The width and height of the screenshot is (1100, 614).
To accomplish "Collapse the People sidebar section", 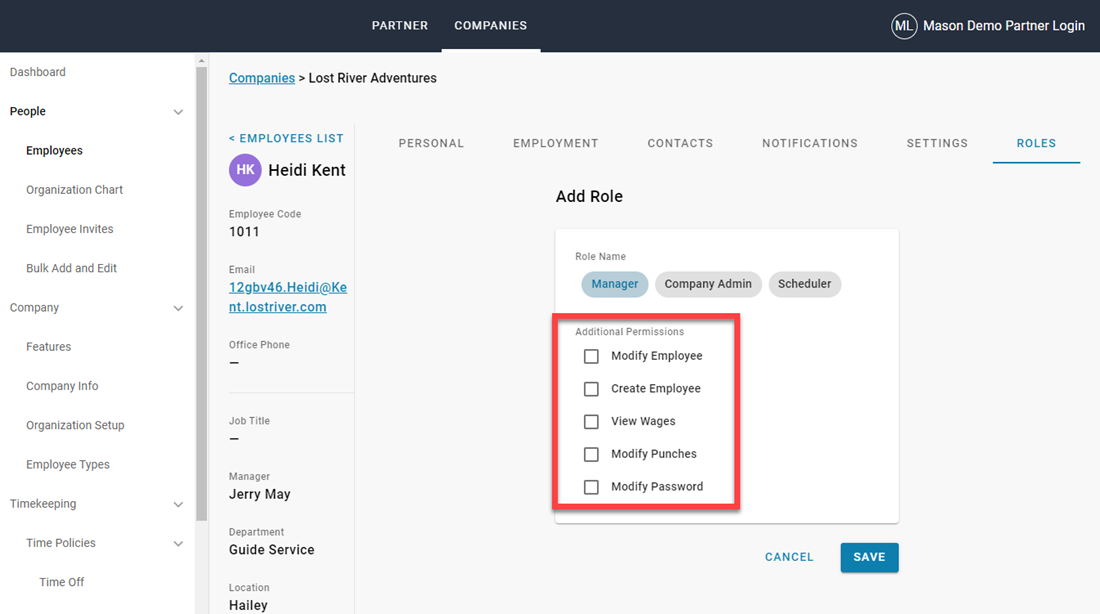I will tap(178, 111).
